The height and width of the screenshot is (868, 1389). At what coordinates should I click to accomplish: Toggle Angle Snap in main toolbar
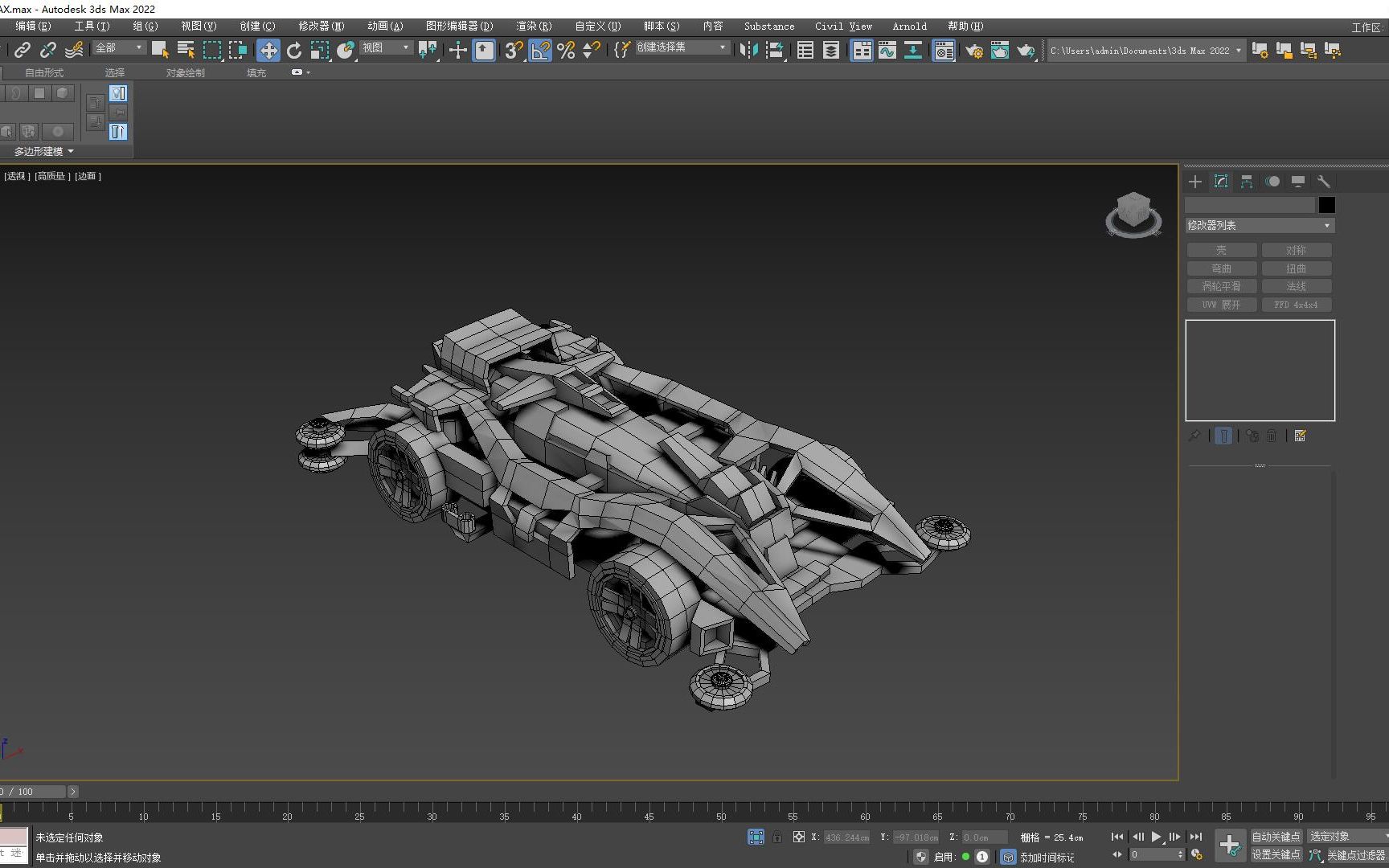click(x=540, y=51)
